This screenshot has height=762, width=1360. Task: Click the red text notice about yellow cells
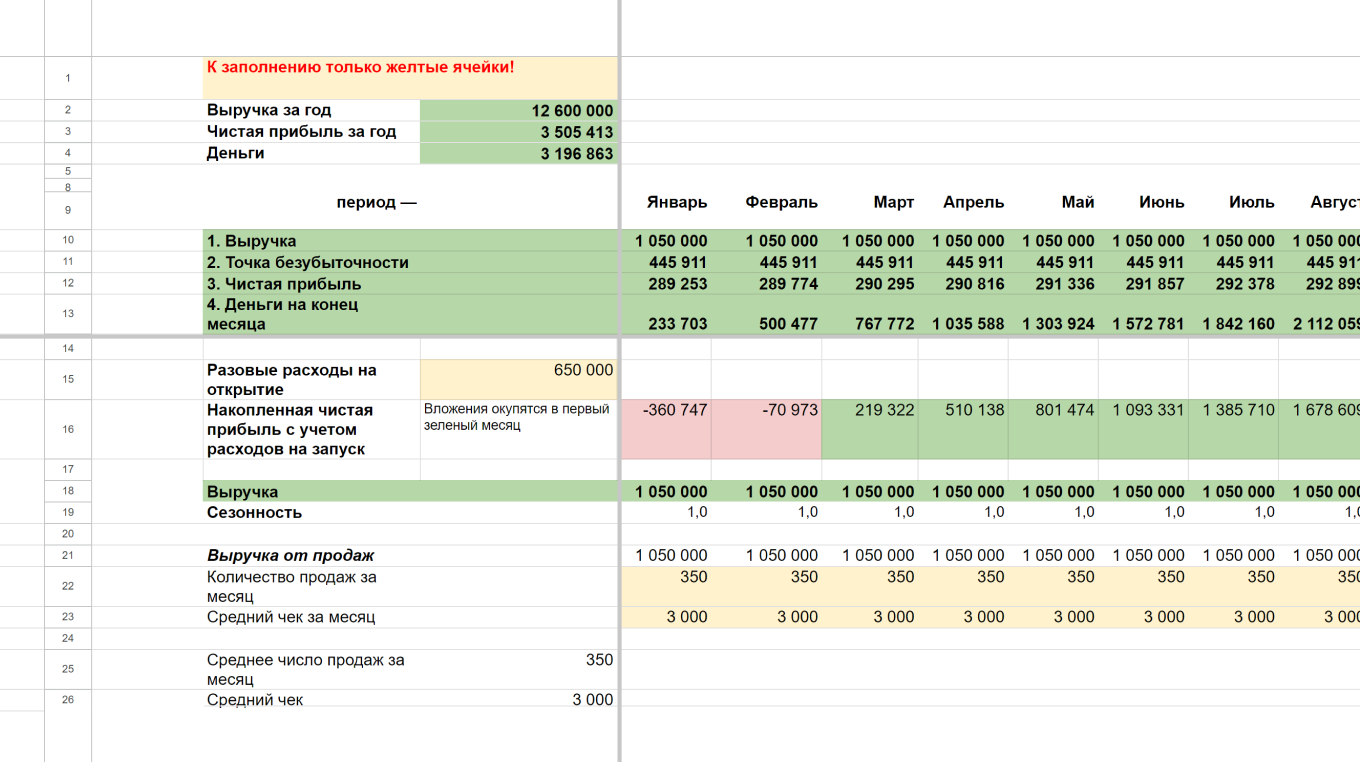coord(361,67)
